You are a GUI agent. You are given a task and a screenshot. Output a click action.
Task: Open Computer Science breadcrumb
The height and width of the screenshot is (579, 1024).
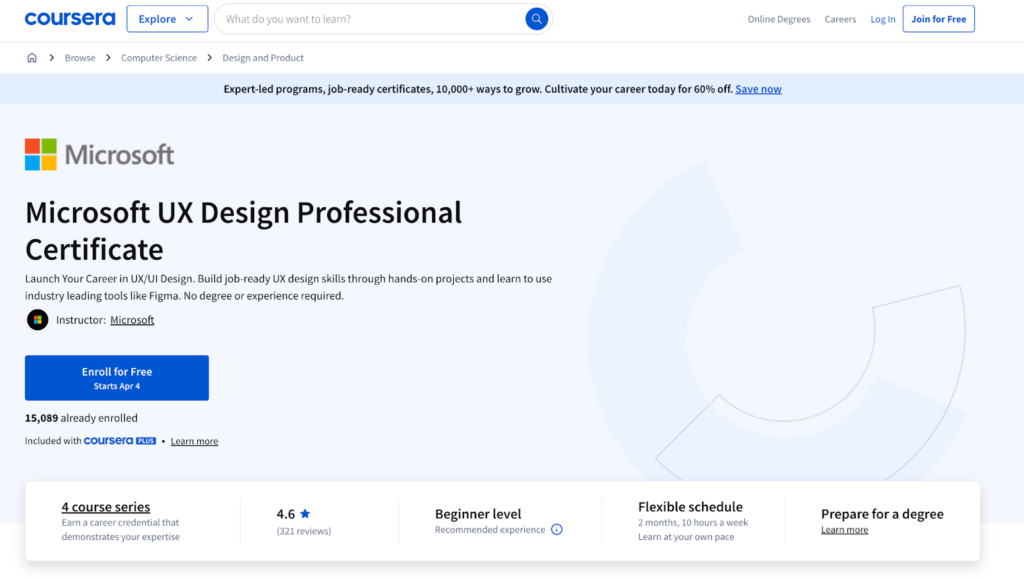pos(159,57)
